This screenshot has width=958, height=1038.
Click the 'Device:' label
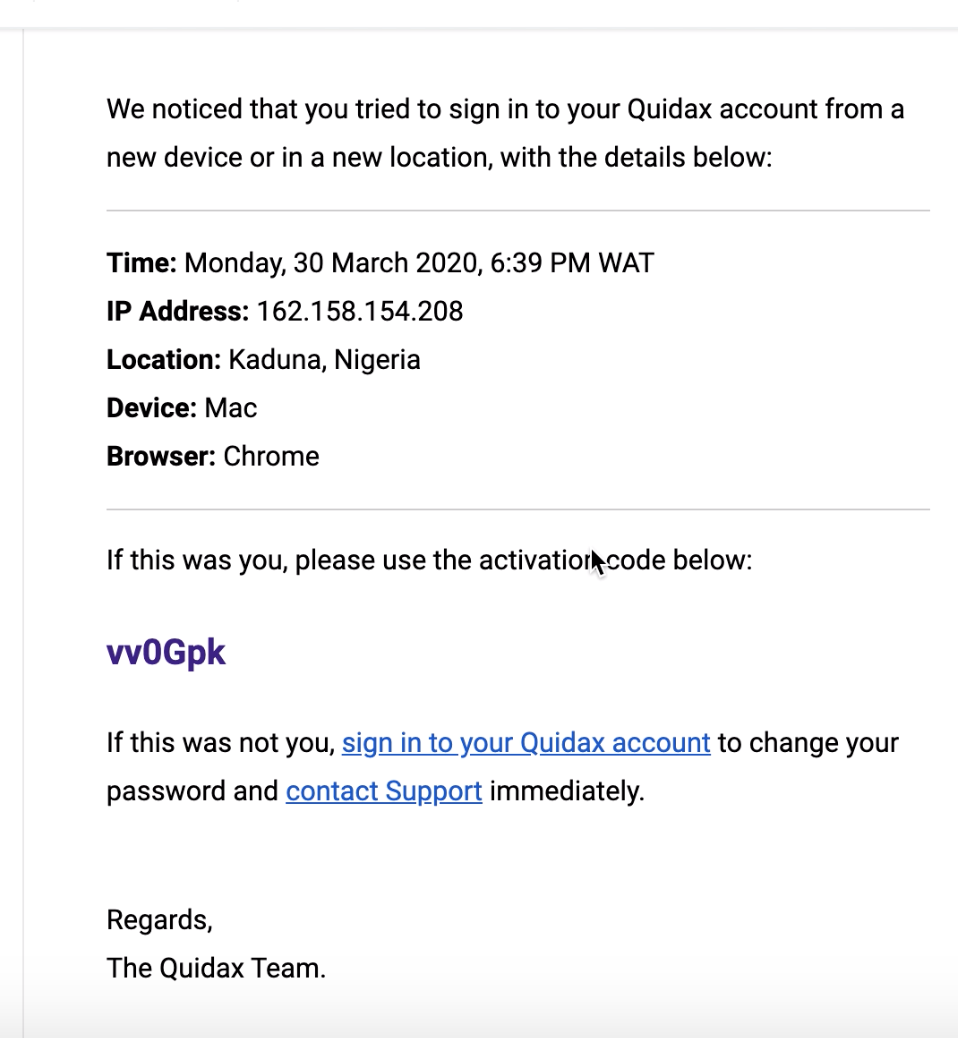tap(152, 408)
